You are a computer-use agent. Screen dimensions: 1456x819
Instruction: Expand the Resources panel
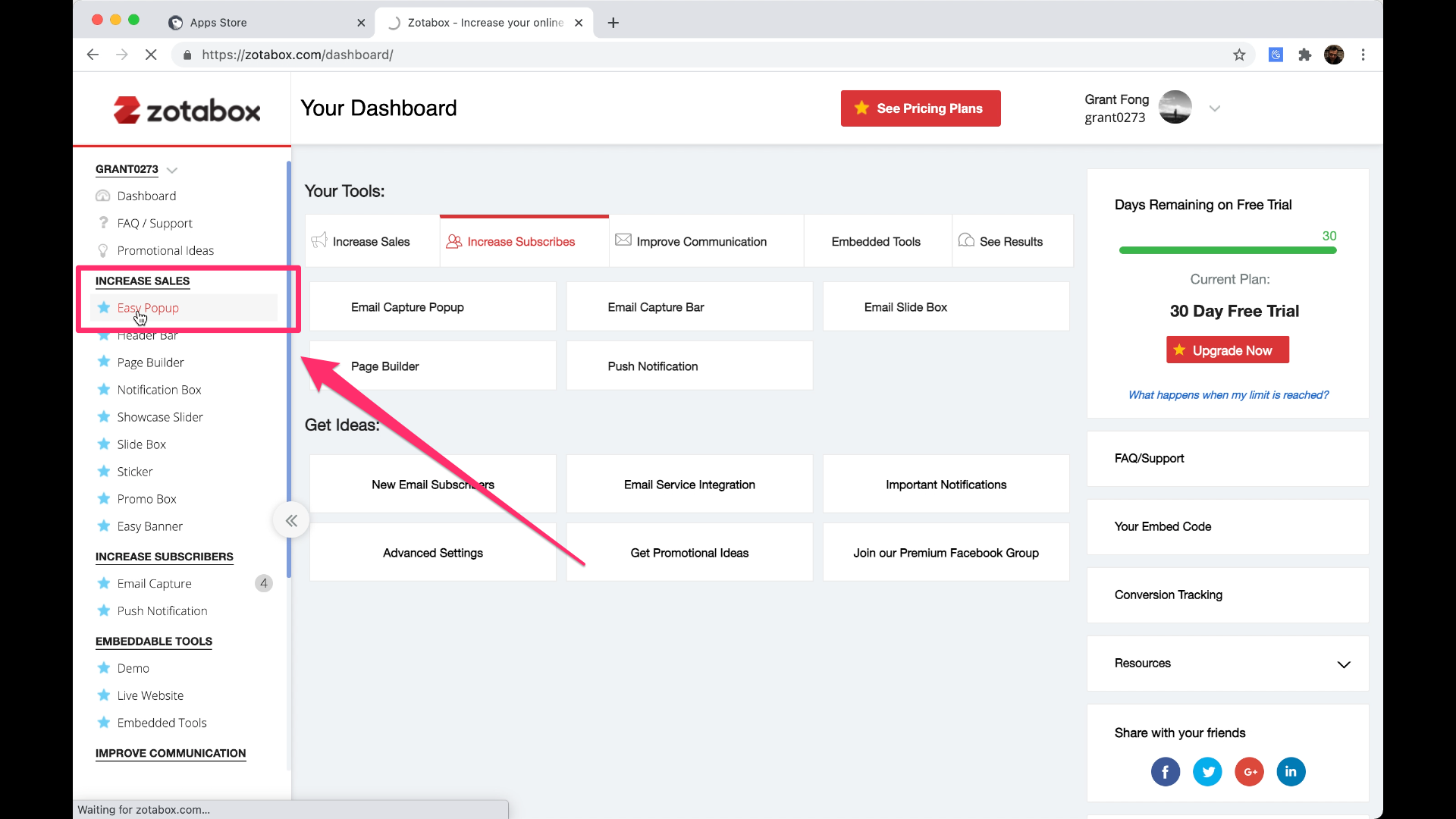[x=1228, y=664]
